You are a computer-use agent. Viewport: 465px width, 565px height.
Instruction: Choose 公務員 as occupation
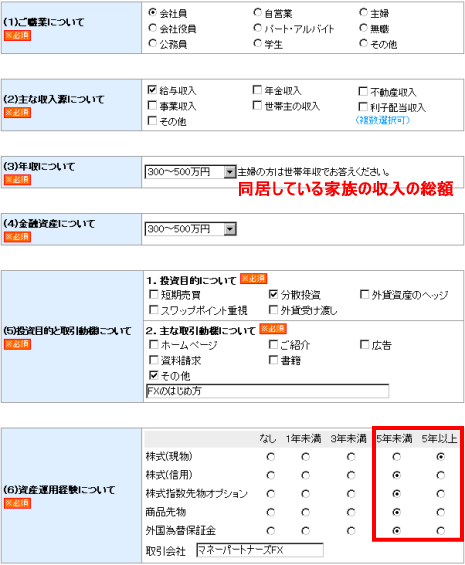(152, 44)
